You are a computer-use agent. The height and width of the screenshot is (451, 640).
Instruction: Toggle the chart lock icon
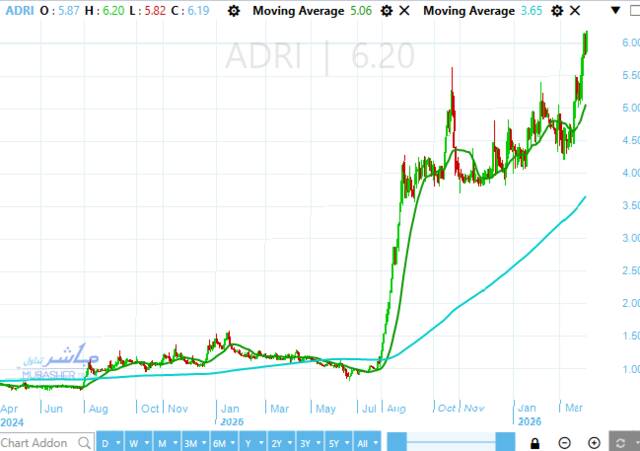click(x=535, y=443)
